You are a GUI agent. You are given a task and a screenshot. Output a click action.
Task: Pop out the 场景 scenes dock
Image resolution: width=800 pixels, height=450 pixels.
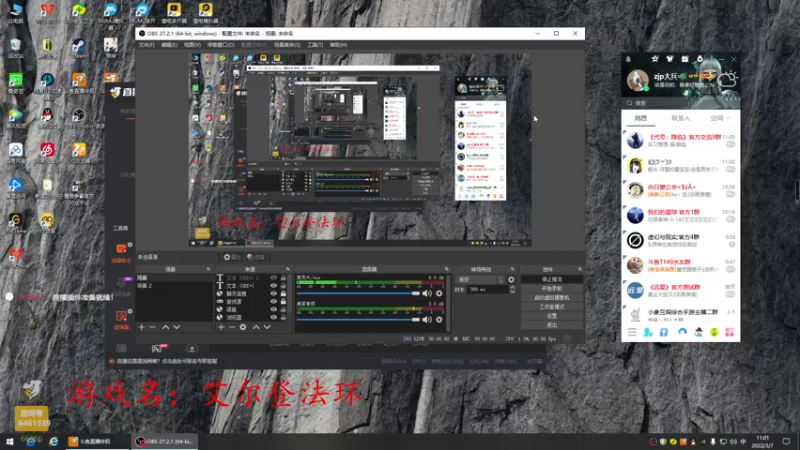pyautogui.click(x=208, y=269)
